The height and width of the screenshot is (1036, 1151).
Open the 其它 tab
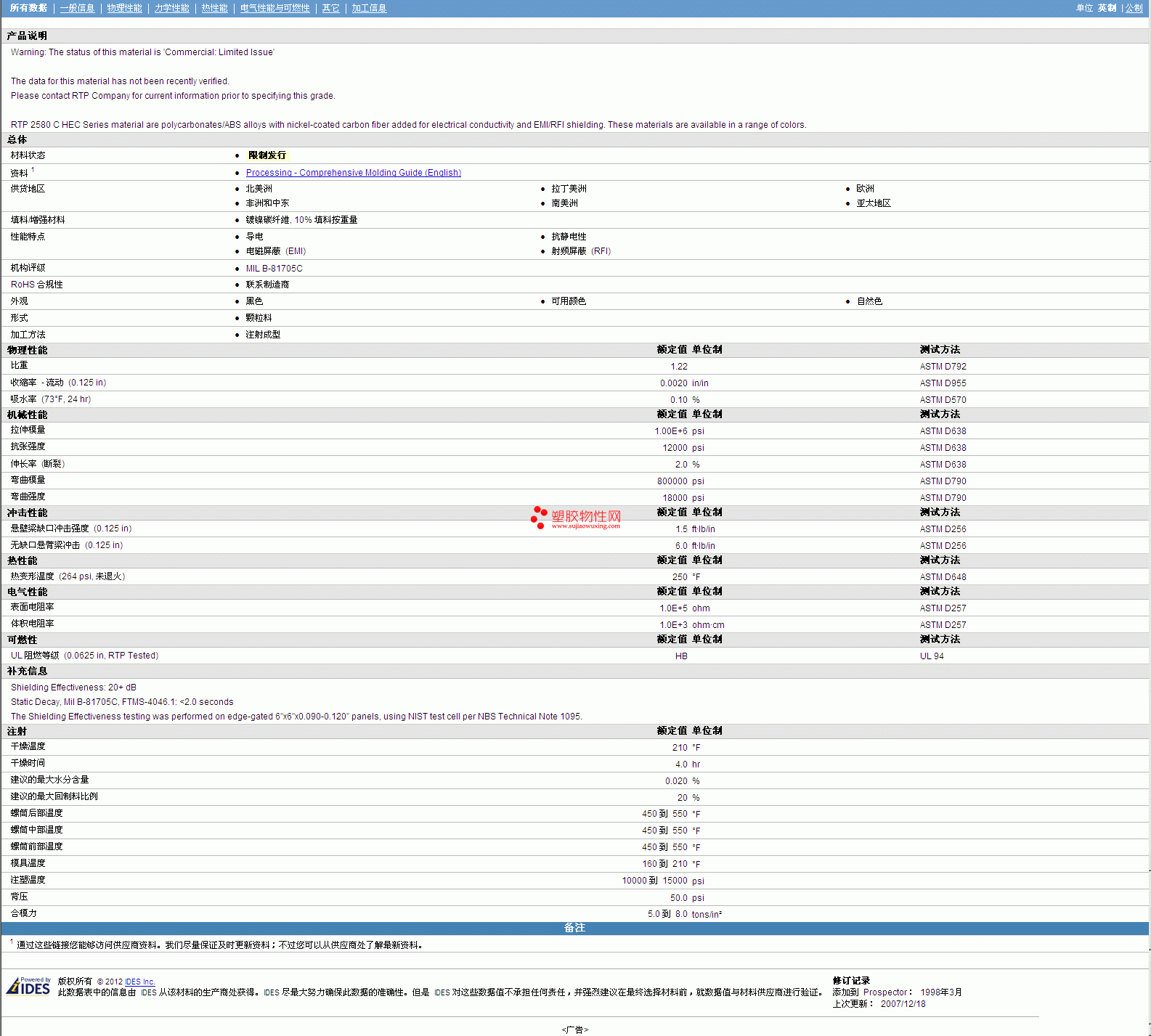[x=330, y=8]
